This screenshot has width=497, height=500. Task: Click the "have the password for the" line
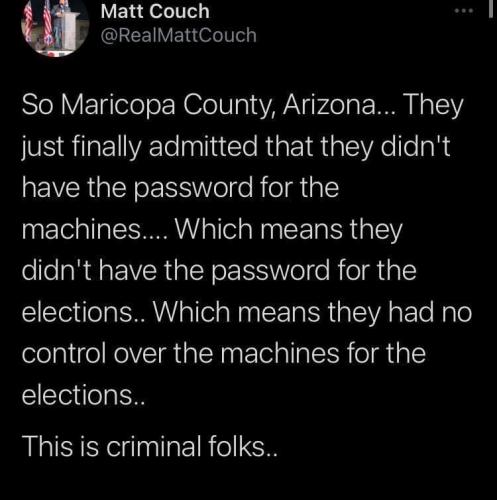click(180, 188)
